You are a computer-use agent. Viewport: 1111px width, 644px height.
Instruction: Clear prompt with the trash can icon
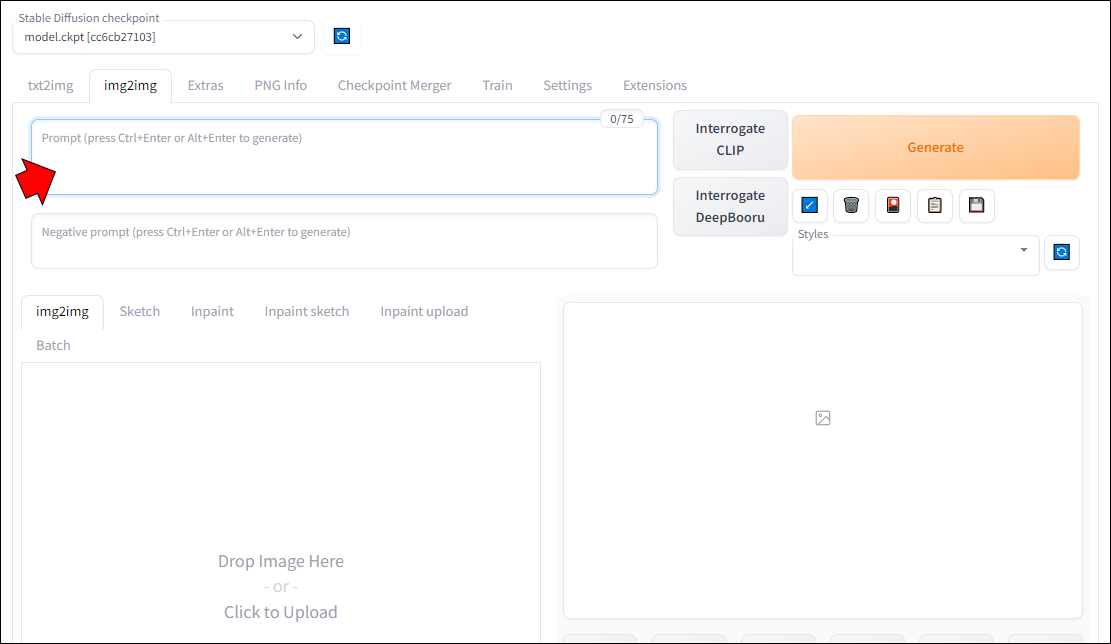[x=851, y=205]
